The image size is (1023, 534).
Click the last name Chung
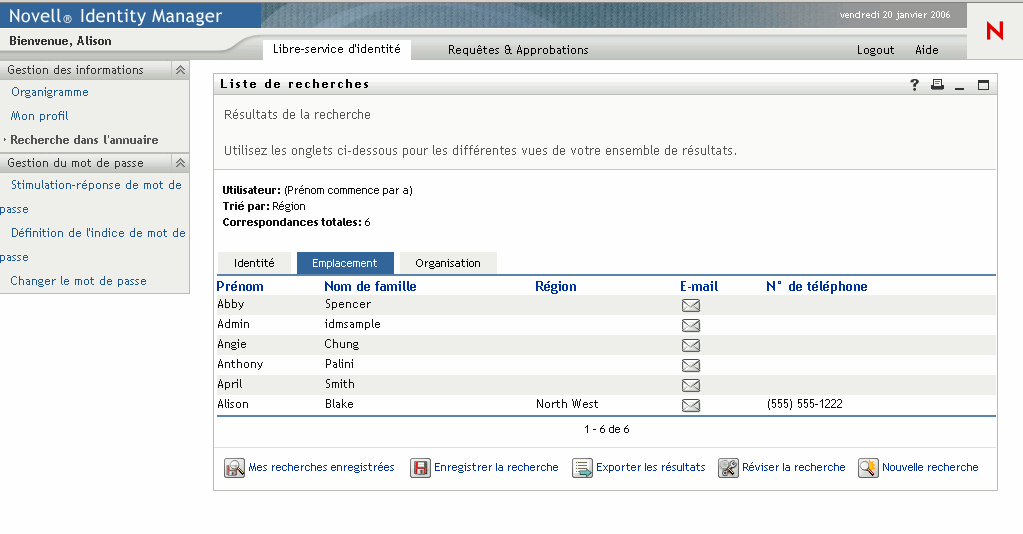point(341,344)
